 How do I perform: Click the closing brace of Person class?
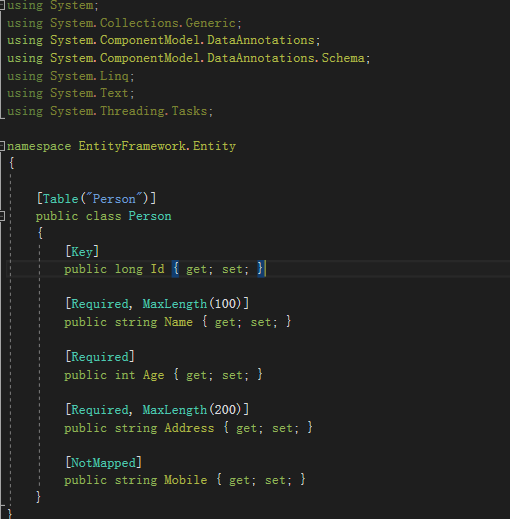point(38,497)
